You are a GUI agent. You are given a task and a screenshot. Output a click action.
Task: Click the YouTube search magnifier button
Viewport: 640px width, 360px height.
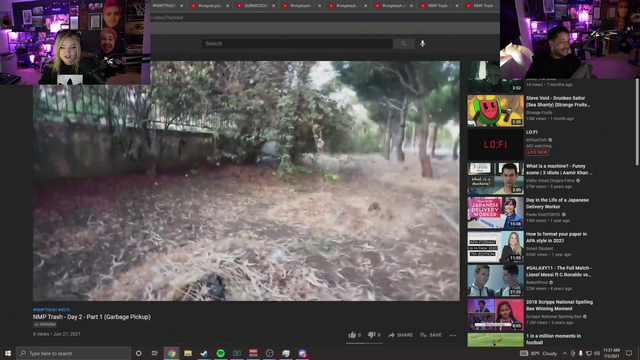404,44
